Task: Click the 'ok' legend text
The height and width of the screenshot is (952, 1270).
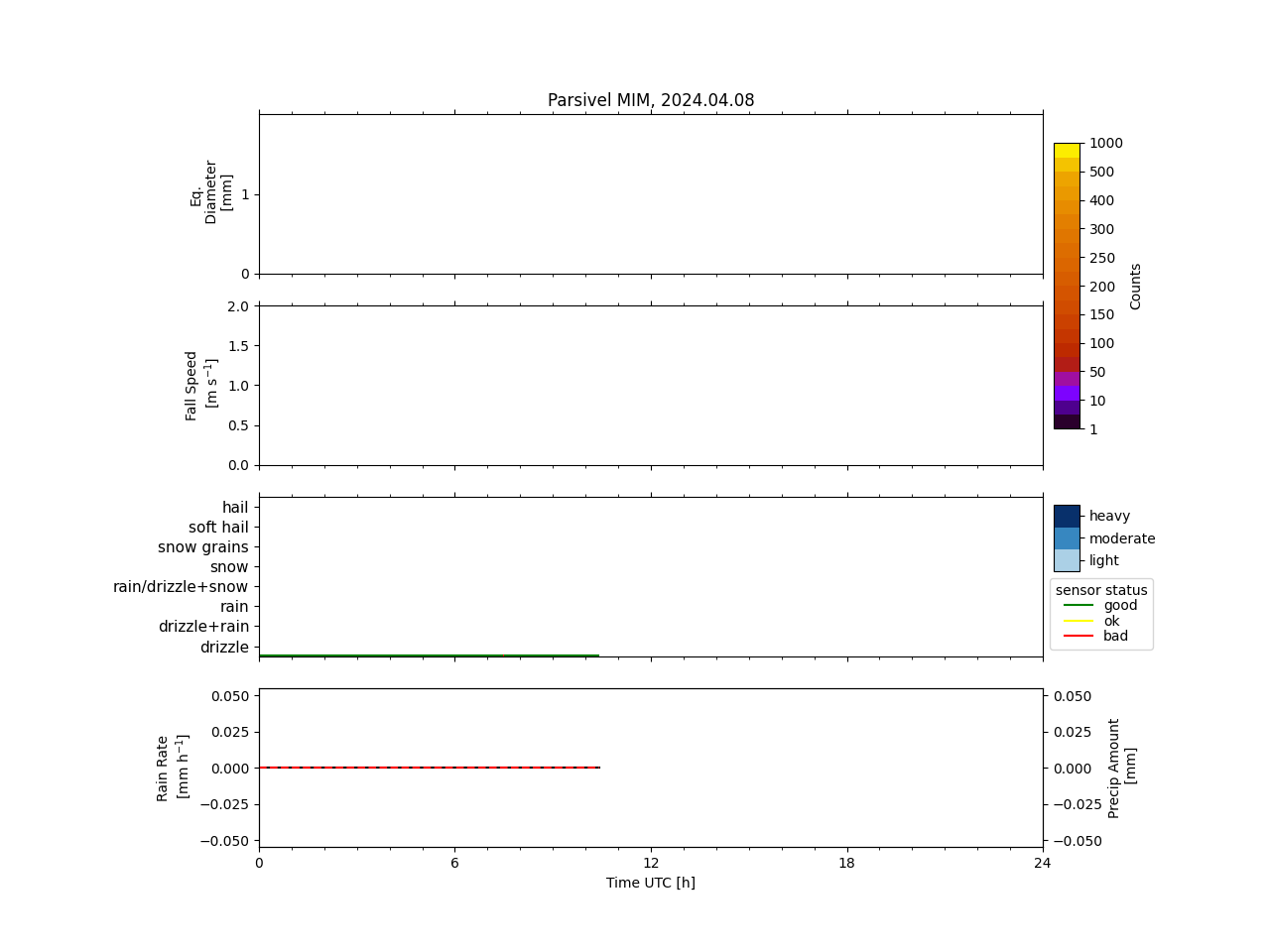Action: 1111,621
